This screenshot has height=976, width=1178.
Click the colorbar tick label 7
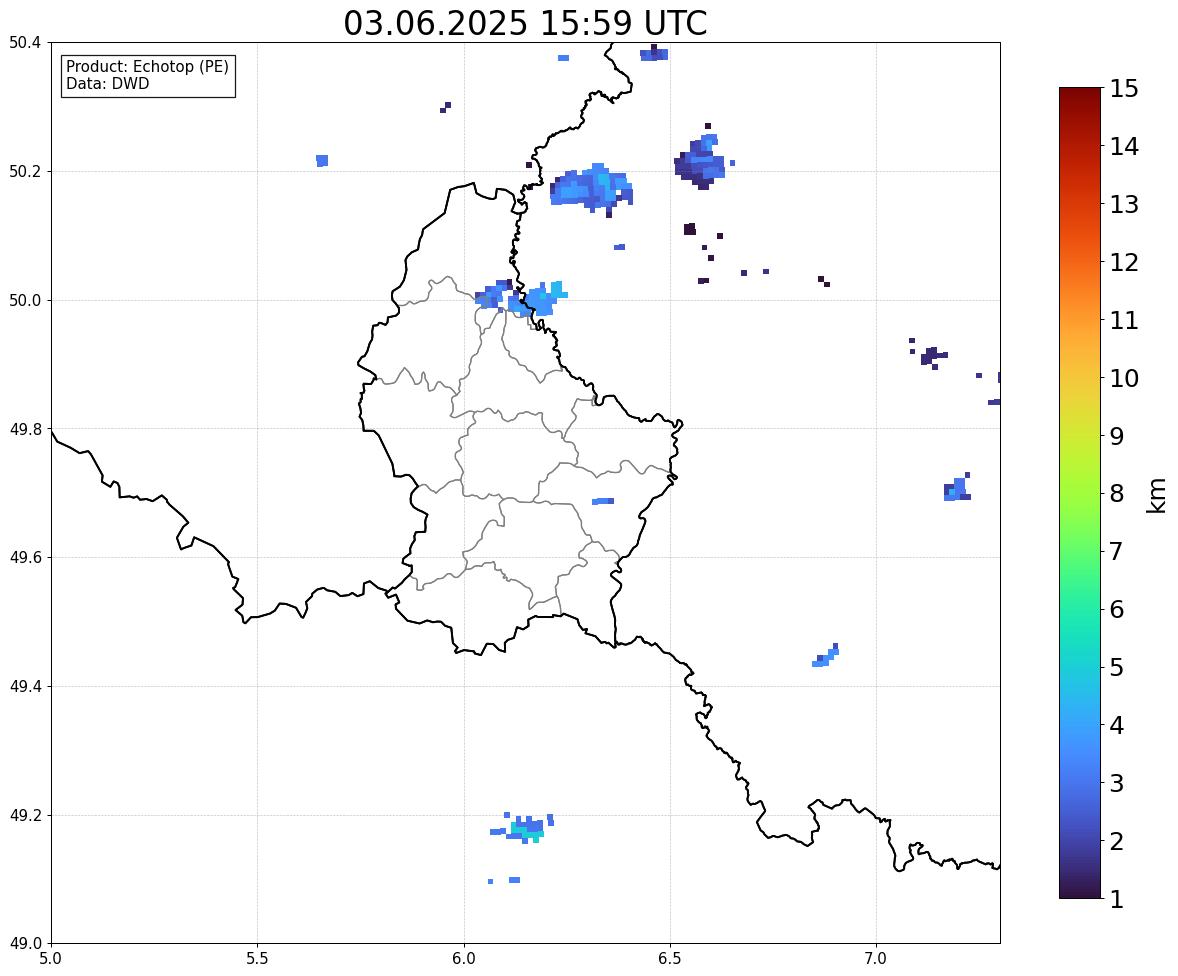click(x=1116, y=551)
